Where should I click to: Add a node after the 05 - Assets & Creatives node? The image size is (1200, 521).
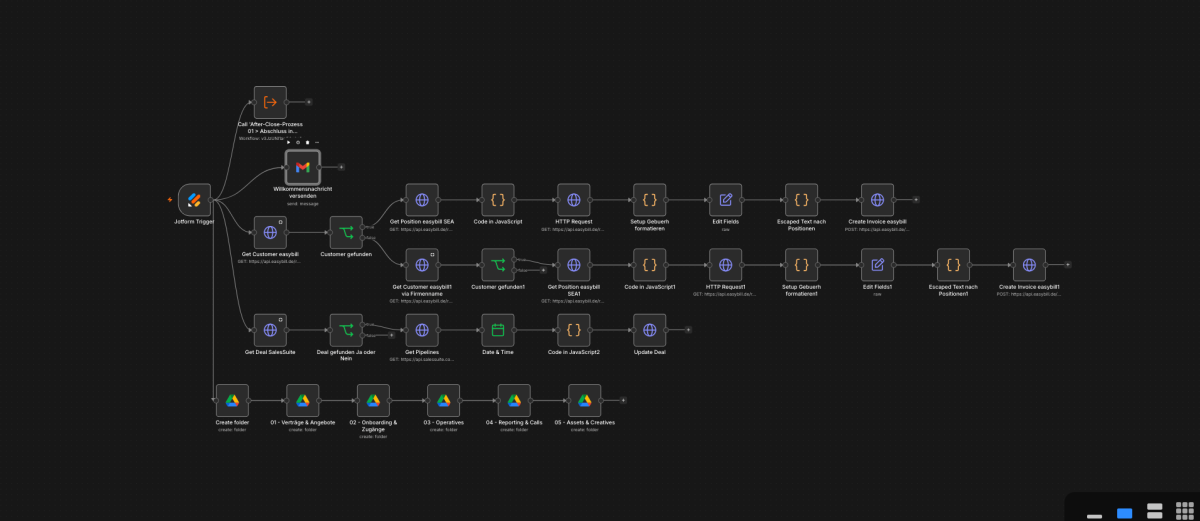click(623, 400)
